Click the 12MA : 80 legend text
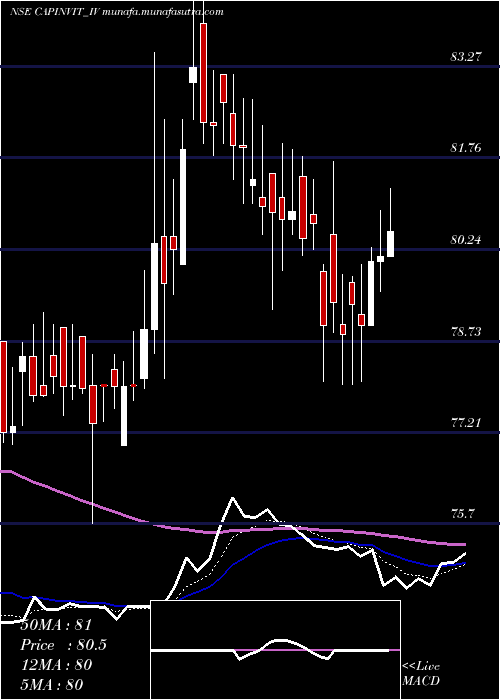This screenshot has width=500, height=700. (x=56, y=665)
